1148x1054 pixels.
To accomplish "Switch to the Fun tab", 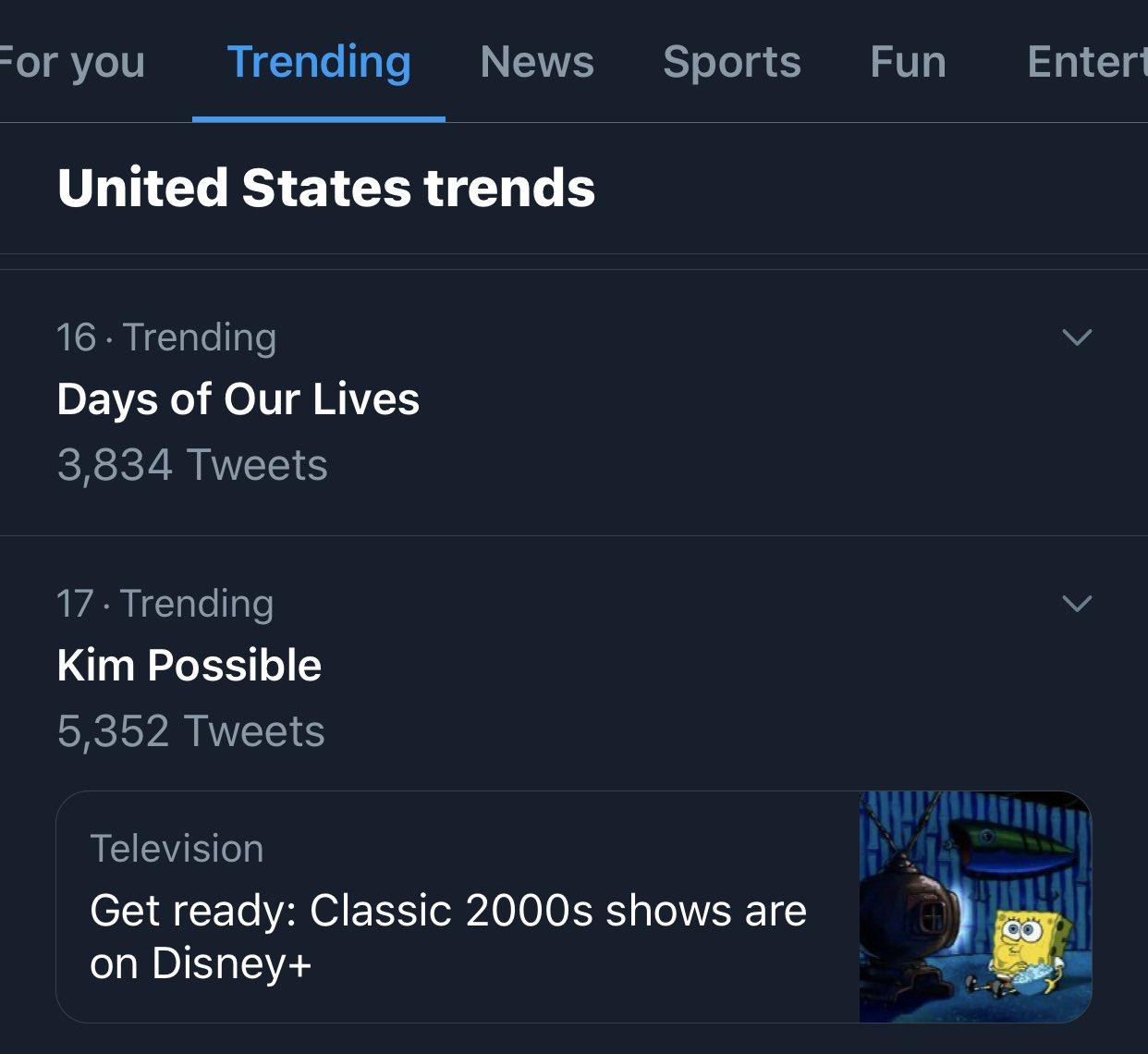I will click(x=908, y=63).
